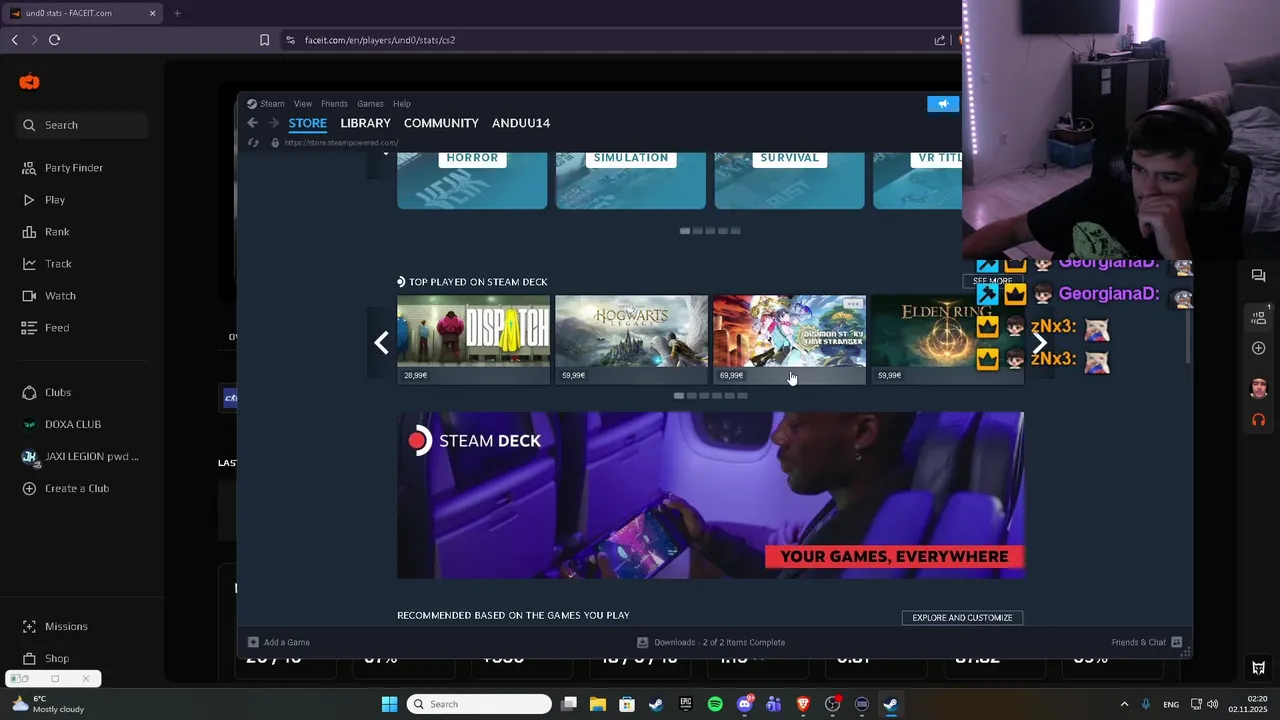The height and width of the screenshot is (720, 1280).
Task: Open Rank page in FACEIT sidebar
Action: tap(46, 232)
